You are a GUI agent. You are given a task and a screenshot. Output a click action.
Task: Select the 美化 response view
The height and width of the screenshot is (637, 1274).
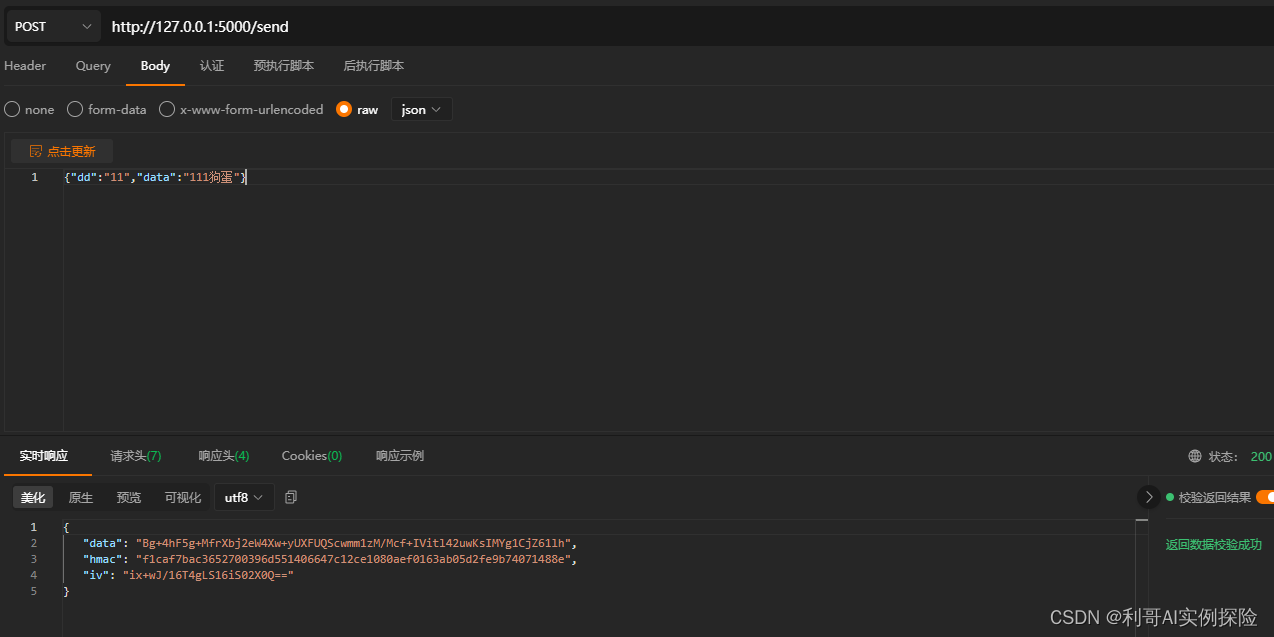(33, 497)
